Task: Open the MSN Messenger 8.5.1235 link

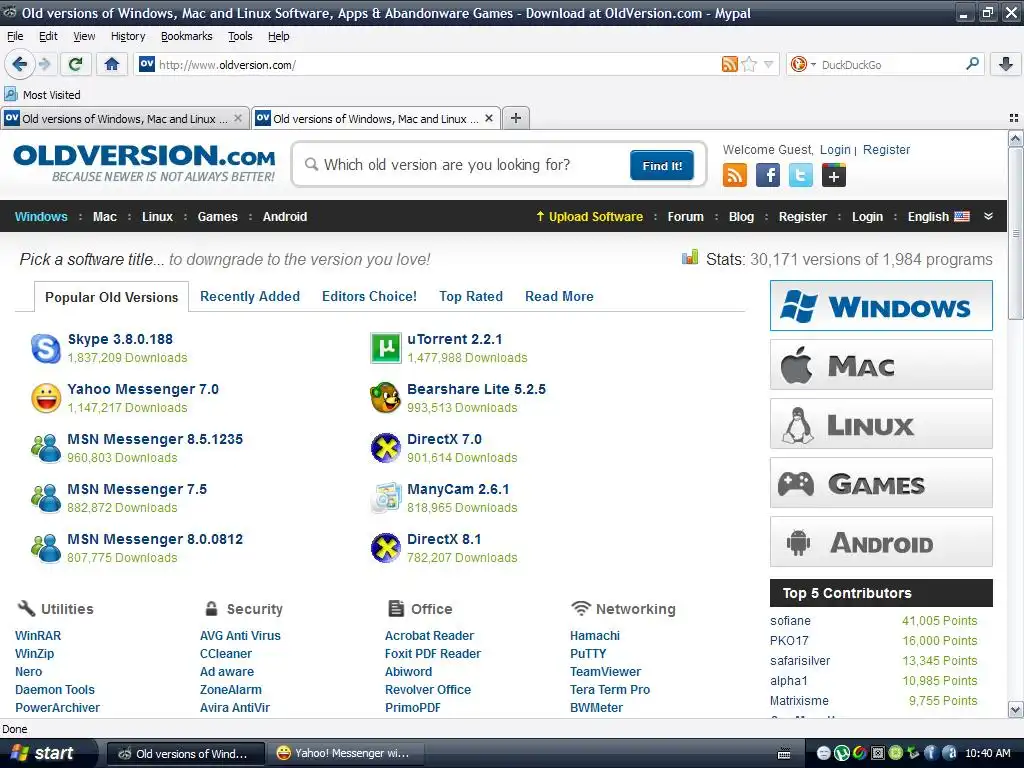Action: tap(155, 439)
